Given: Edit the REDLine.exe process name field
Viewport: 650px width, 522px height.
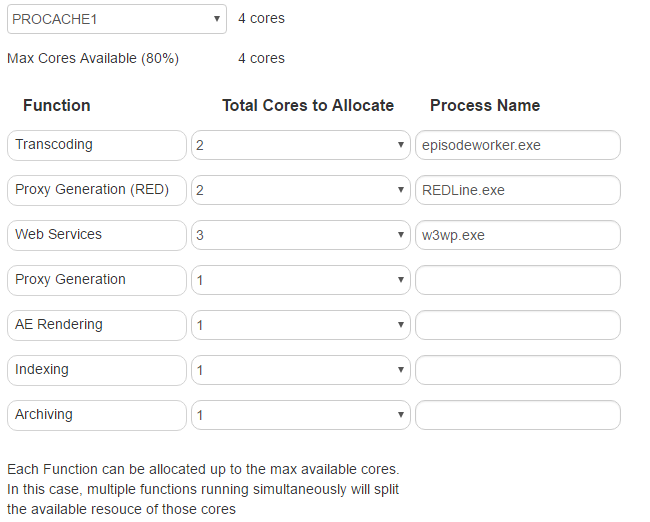Looking at the screenshot, I should pyautogui.click(x=518, y=190).
